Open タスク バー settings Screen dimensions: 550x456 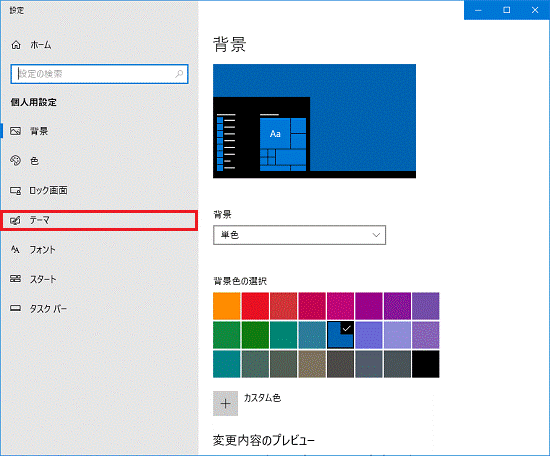[x=100, y=308]
